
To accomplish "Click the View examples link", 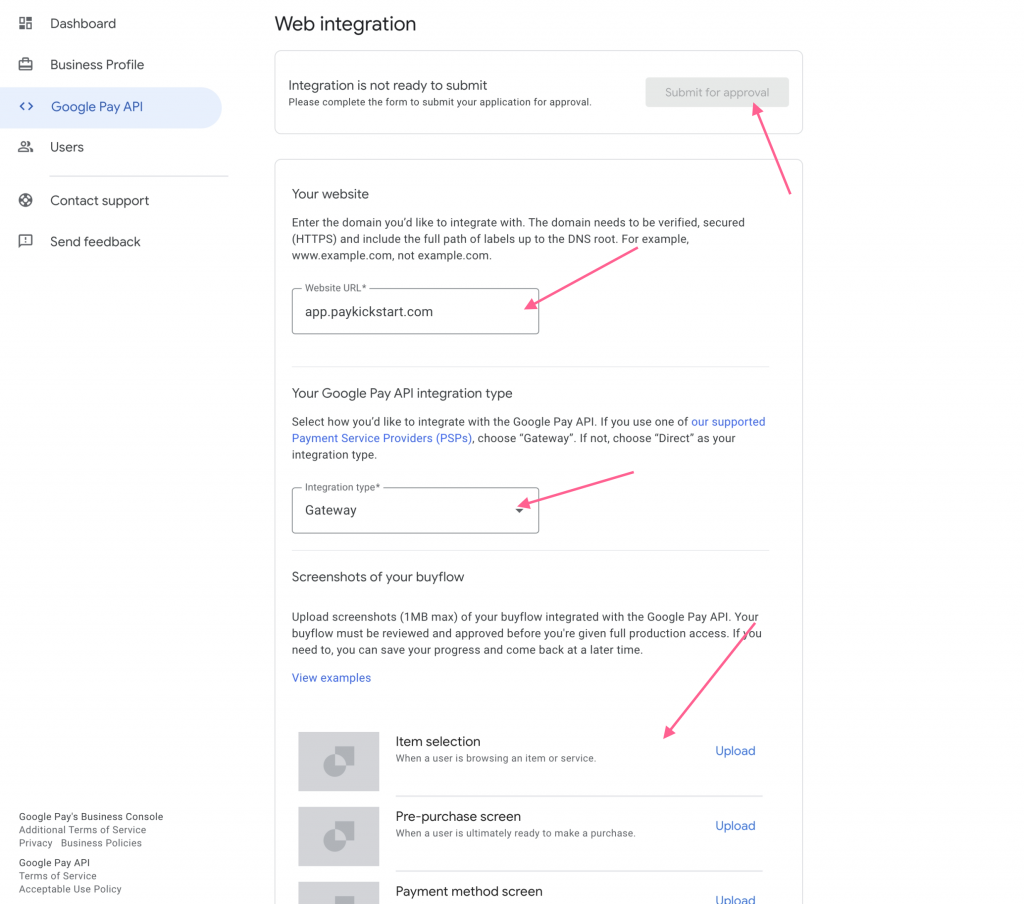I will click(x=331, y=678).
